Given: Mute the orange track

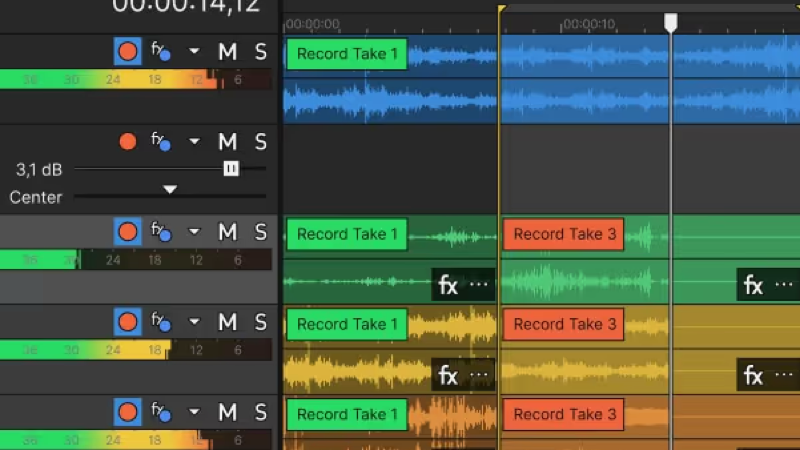Looking at the screenshot, I should 228,412.
